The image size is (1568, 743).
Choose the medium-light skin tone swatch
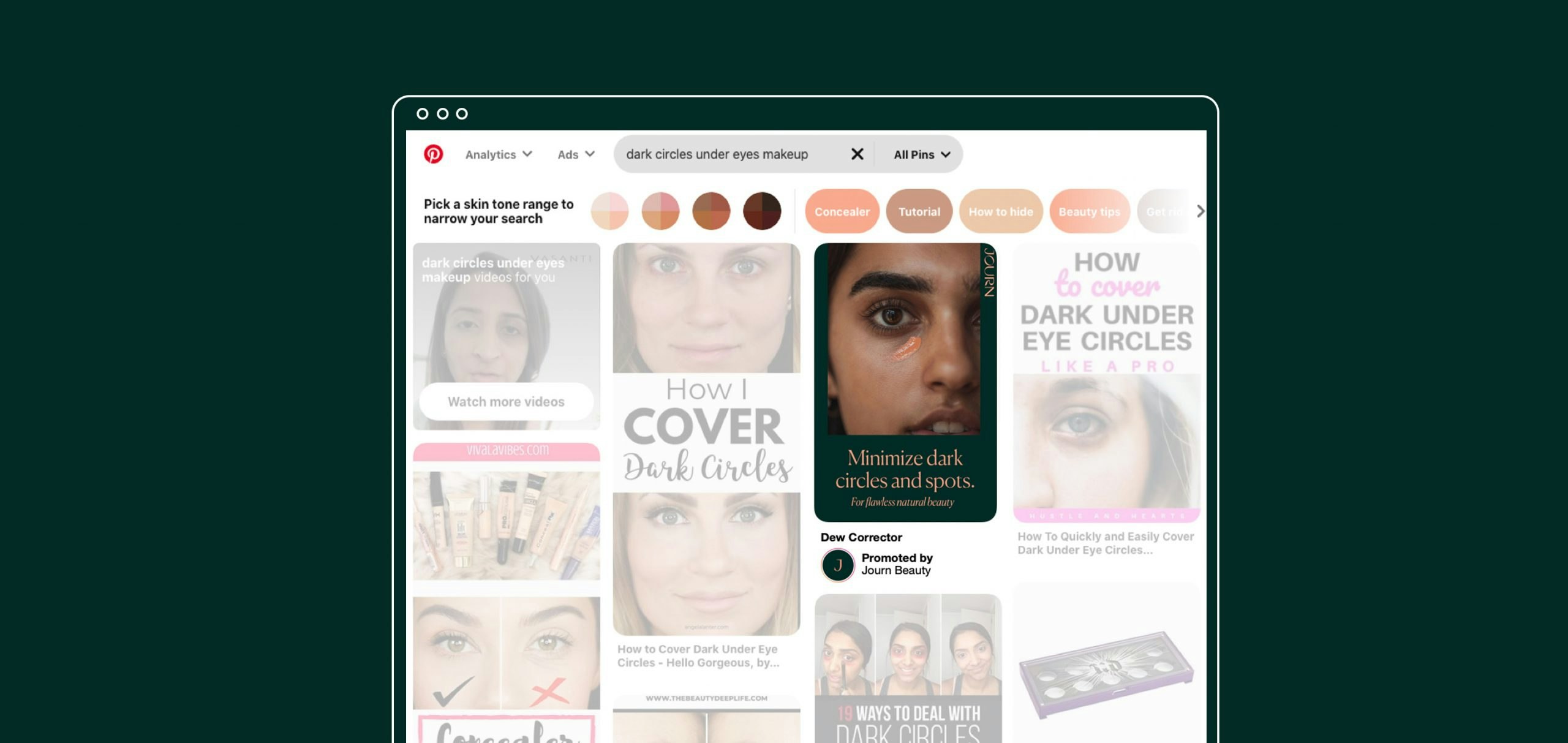660,211
